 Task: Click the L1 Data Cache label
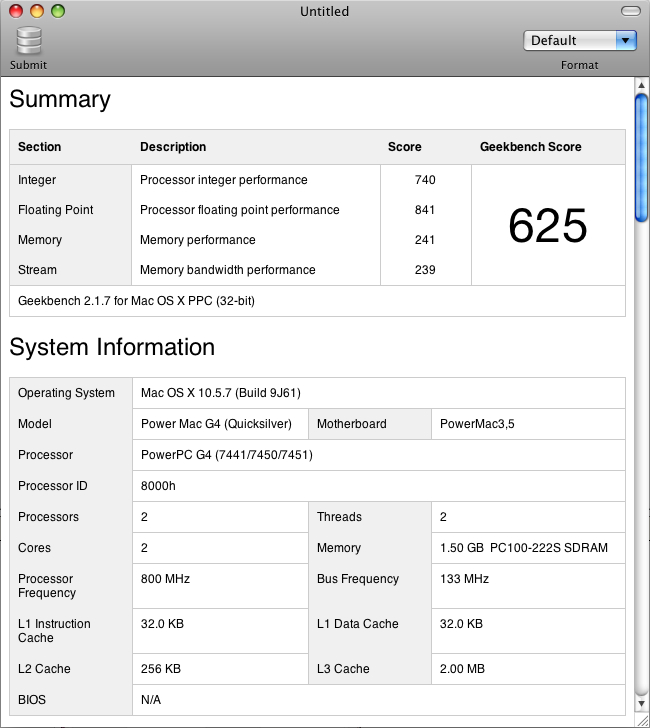tap(358, 624)
